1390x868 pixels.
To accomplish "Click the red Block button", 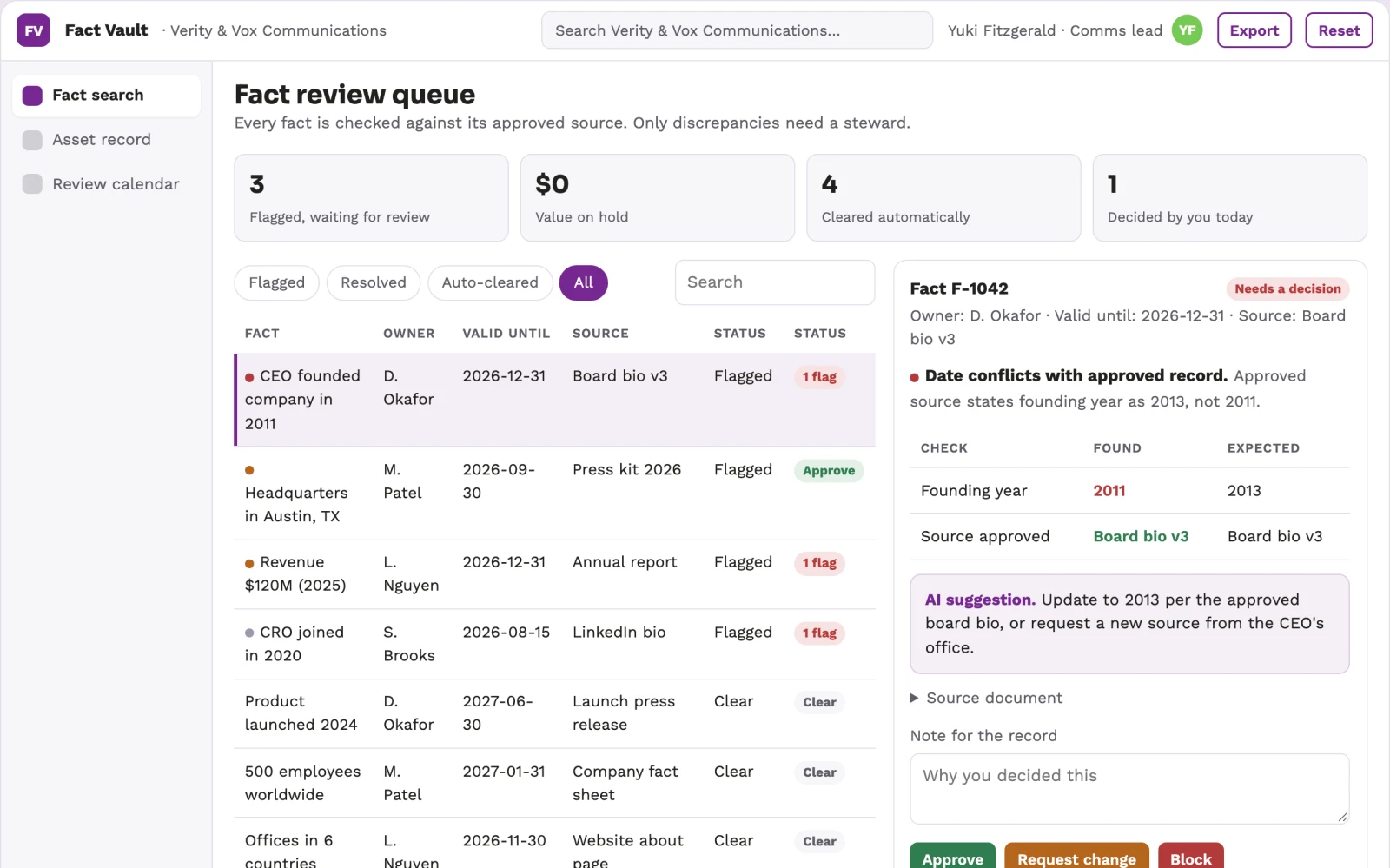I will 1190,856.
